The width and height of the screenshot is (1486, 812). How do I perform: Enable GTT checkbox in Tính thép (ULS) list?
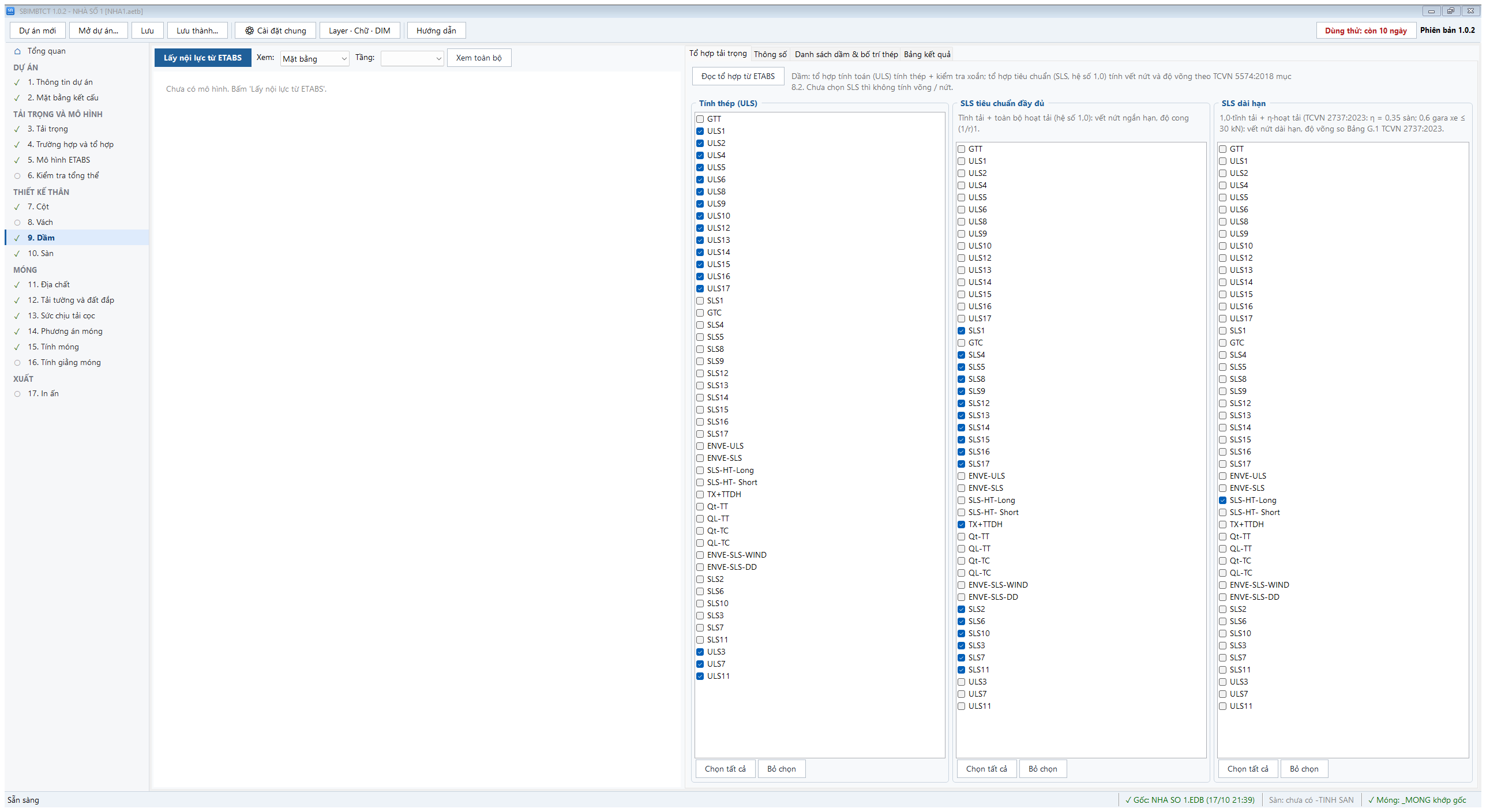click(x=700, y=119)
